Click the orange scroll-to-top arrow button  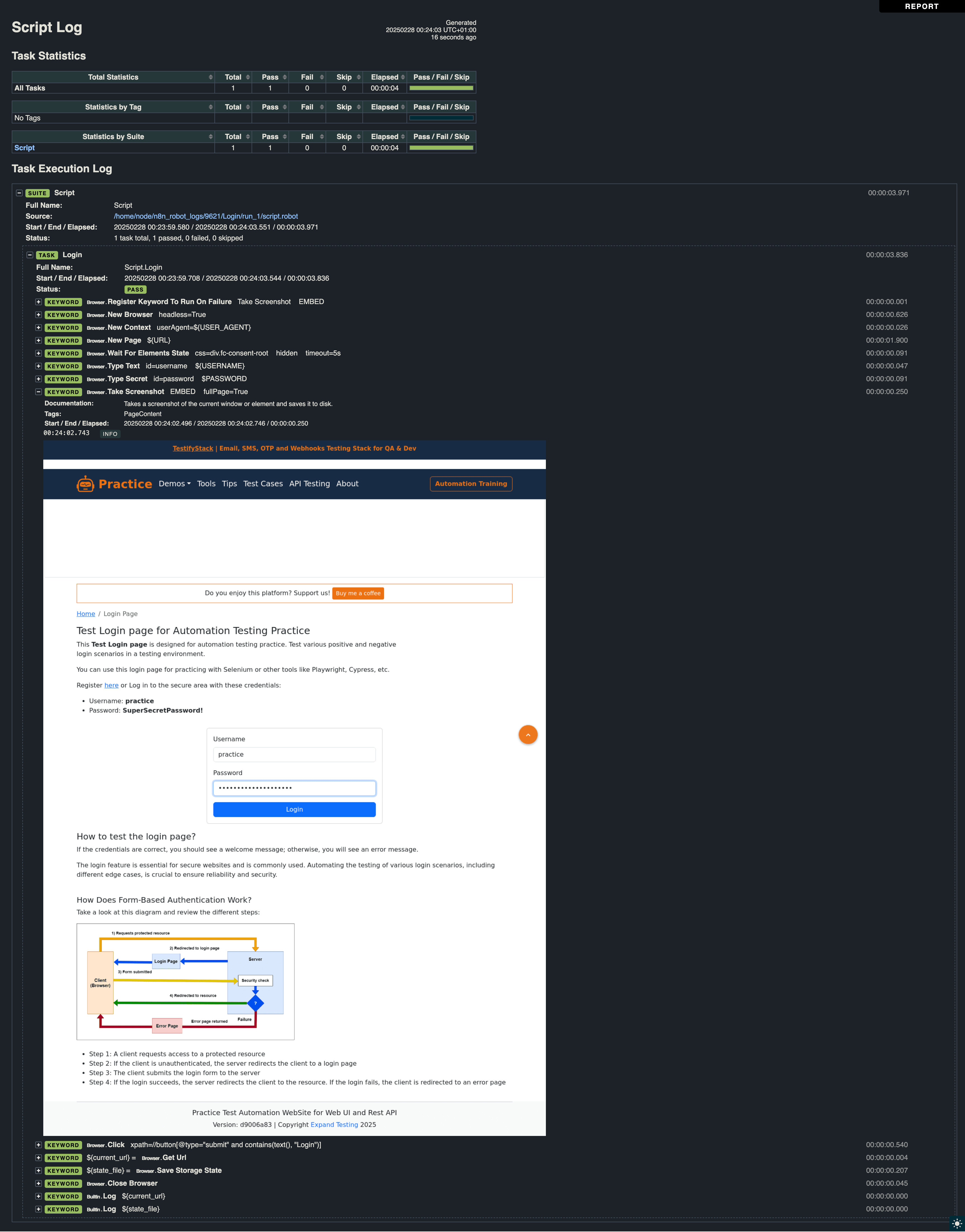coord(528,734)
